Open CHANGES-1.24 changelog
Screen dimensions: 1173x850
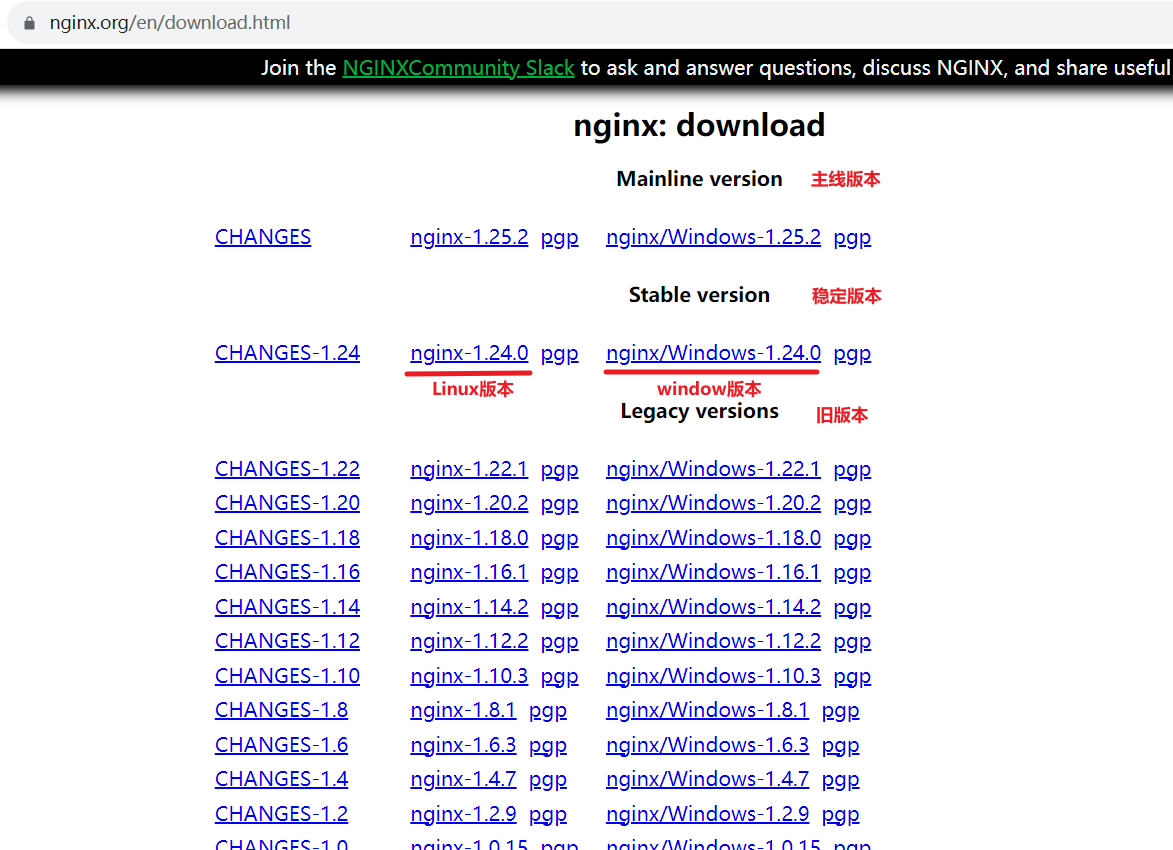[287, 353]
